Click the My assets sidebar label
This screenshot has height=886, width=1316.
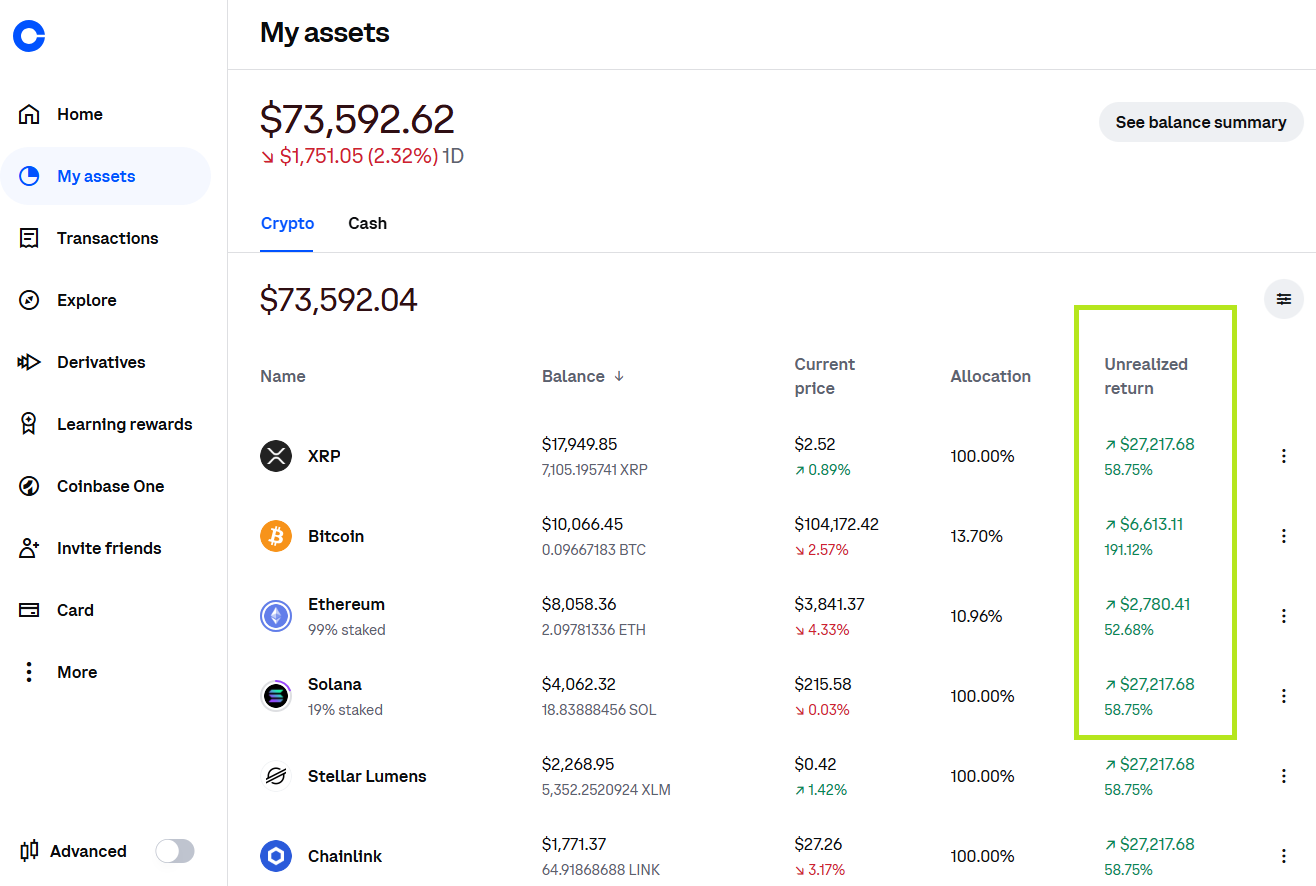coord(96,176)
